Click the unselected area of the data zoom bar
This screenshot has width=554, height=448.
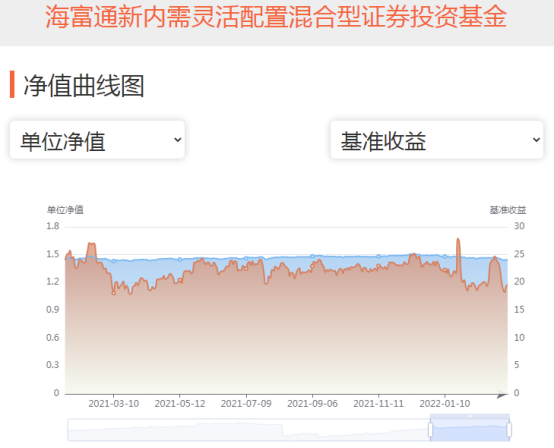coord(247,430)
